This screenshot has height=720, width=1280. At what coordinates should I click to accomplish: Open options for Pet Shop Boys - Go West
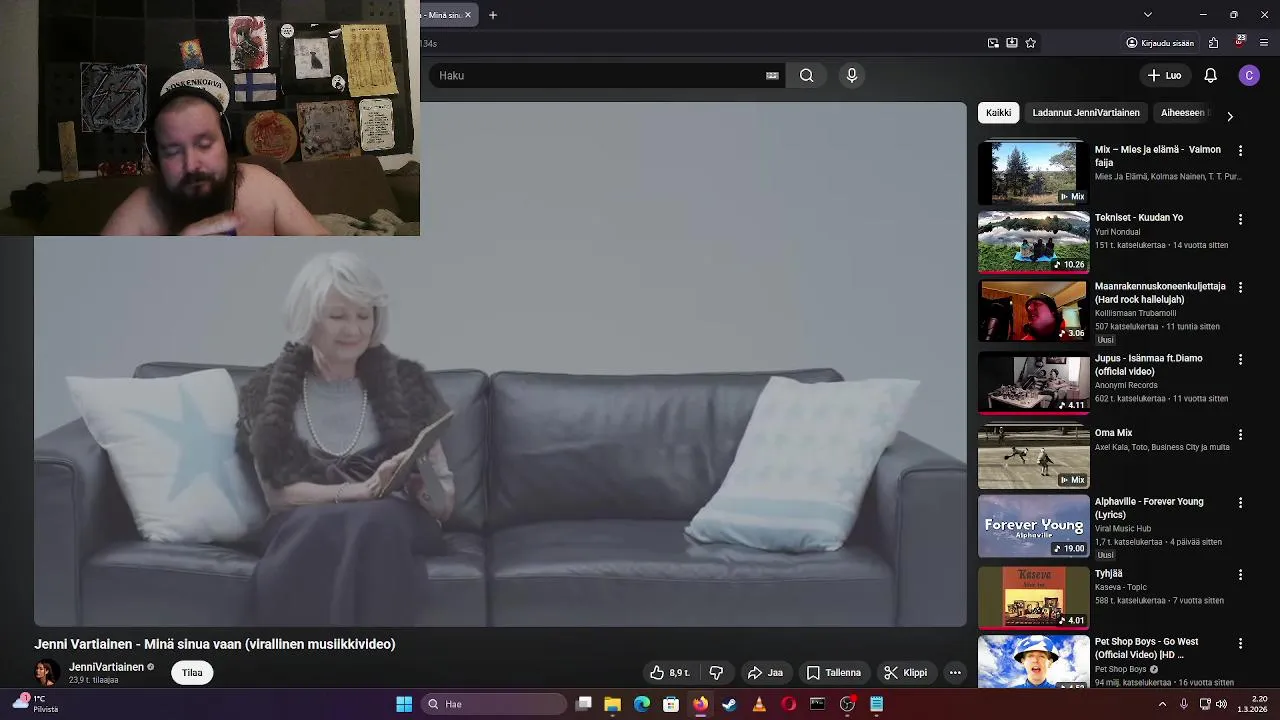tap(1241, 643)
